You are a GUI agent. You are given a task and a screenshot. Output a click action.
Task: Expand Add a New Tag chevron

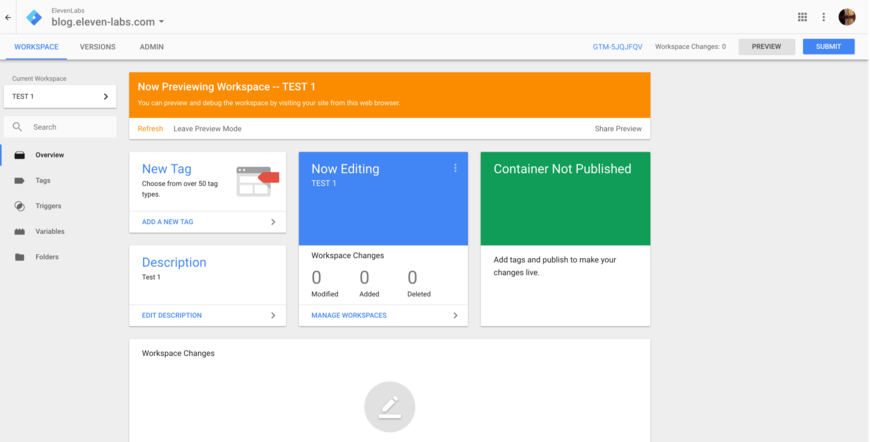point(273,222)
